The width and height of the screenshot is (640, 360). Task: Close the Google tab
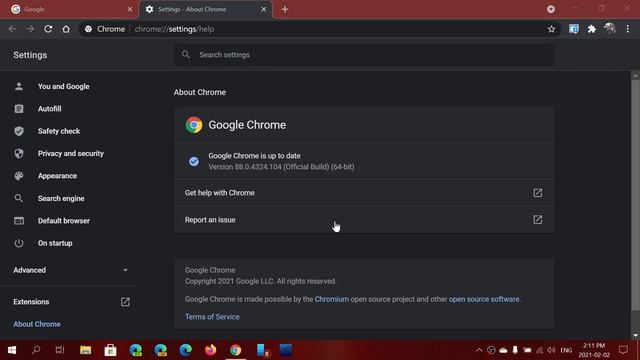(130, 9)
